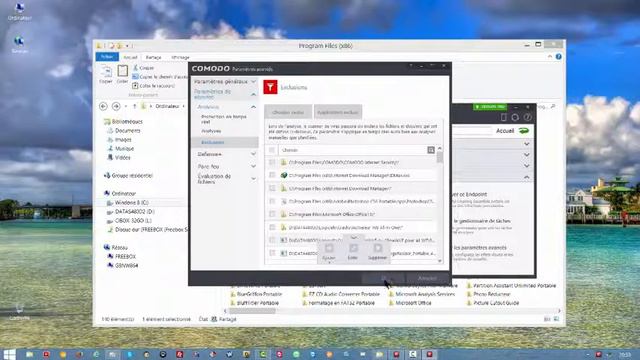This screenshot has height=360, width=640.
Task: Click the Ajouter icon in popup toolbar
Action: [329, 248]
